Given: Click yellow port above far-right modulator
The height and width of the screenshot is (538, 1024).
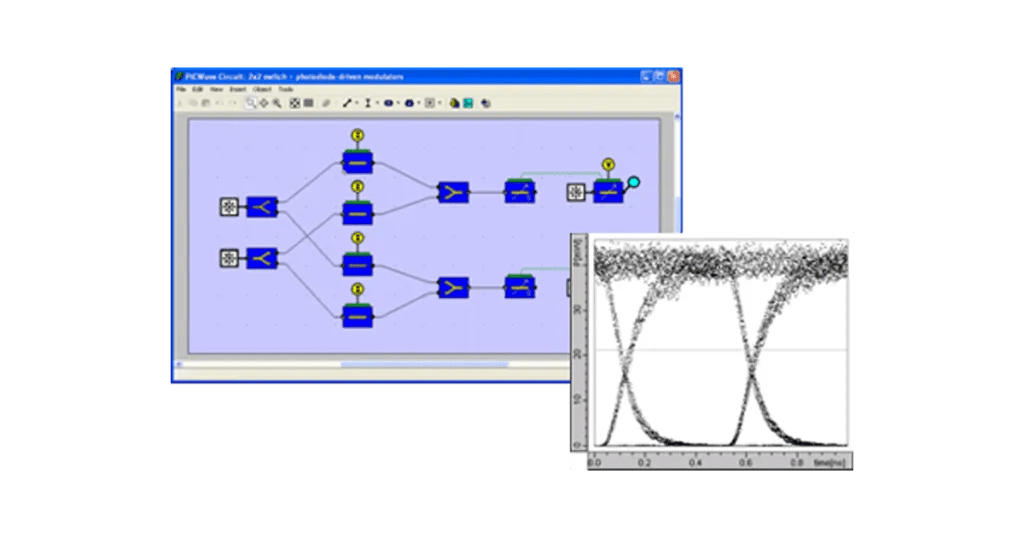Looking at the screenshot, I should [608, 165].
